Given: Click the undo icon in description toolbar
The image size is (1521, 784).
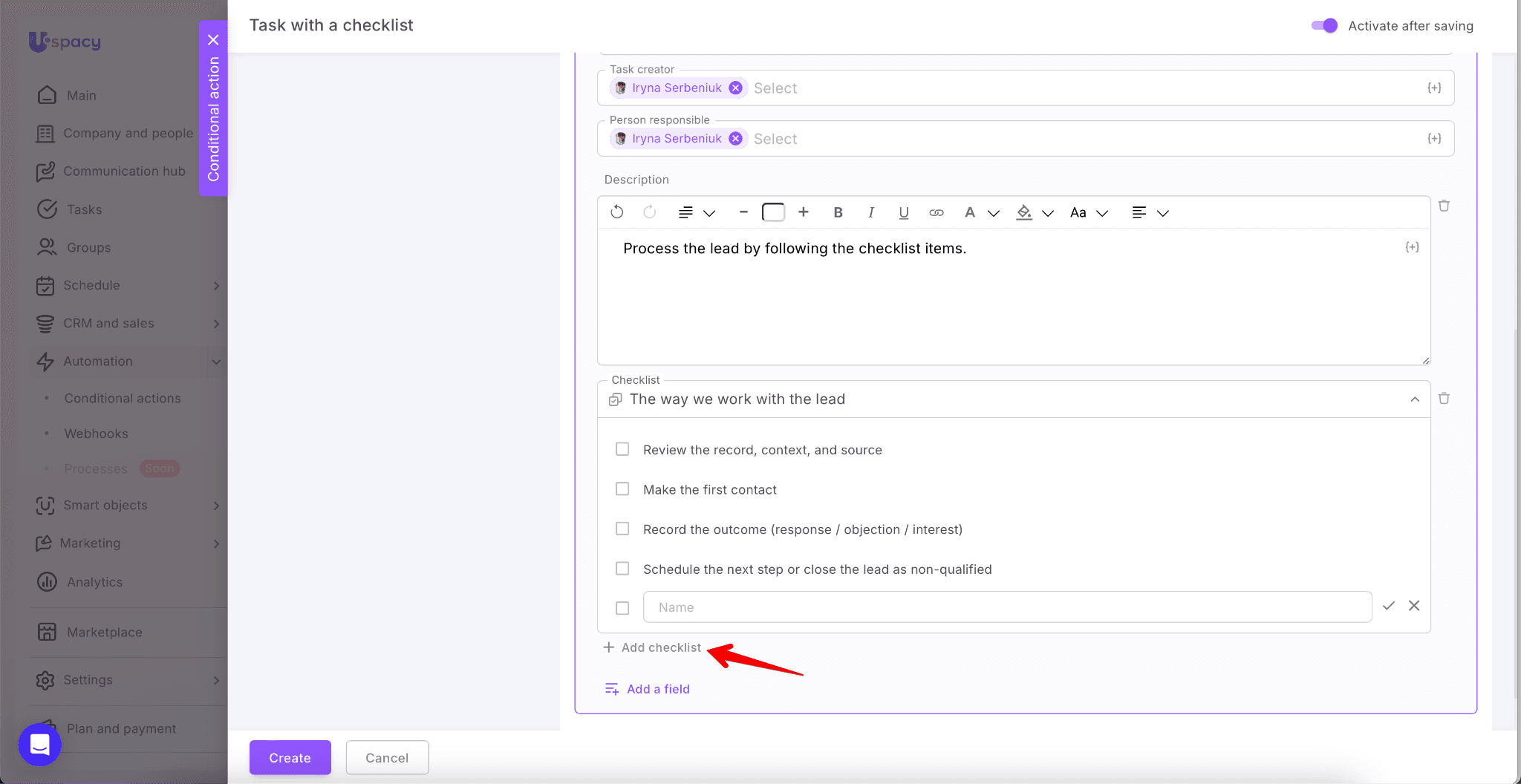Looking at the screenshot, I should [x=616, y=212].
